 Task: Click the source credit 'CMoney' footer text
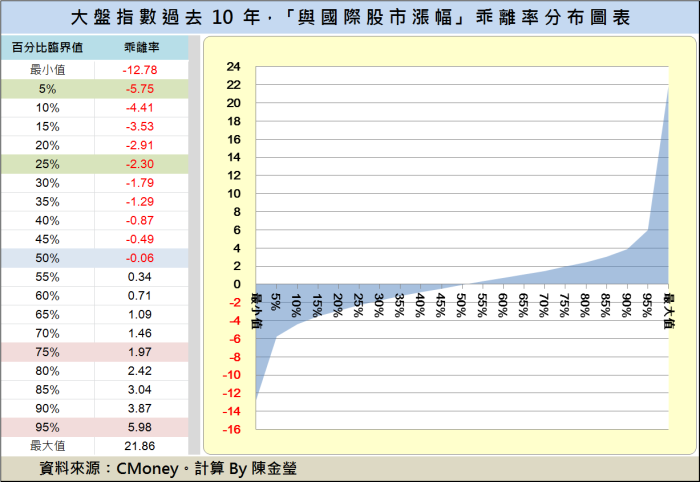pos(147,469)
